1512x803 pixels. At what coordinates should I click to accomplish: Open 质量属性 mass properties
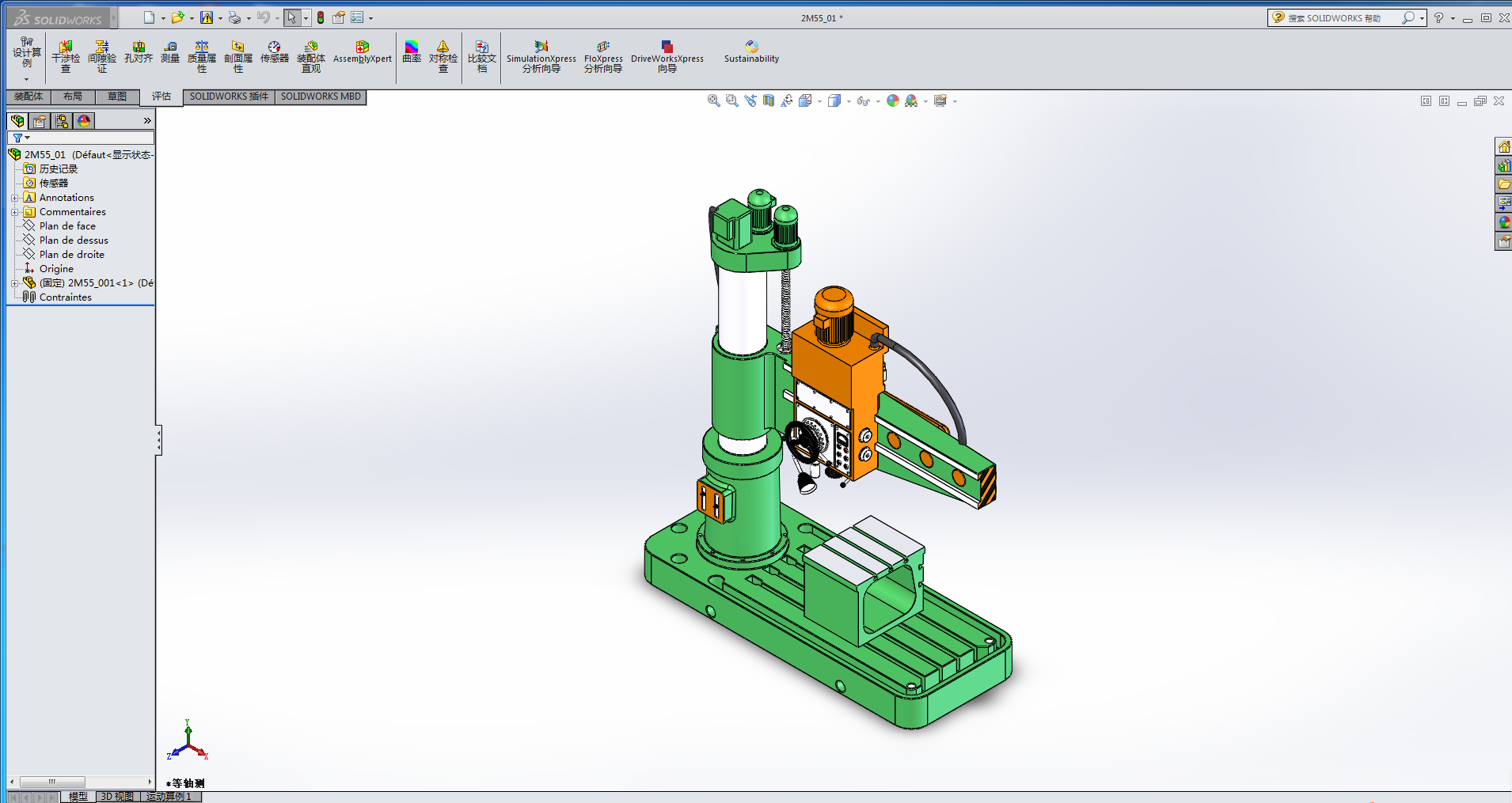click(x=202, y=57)
